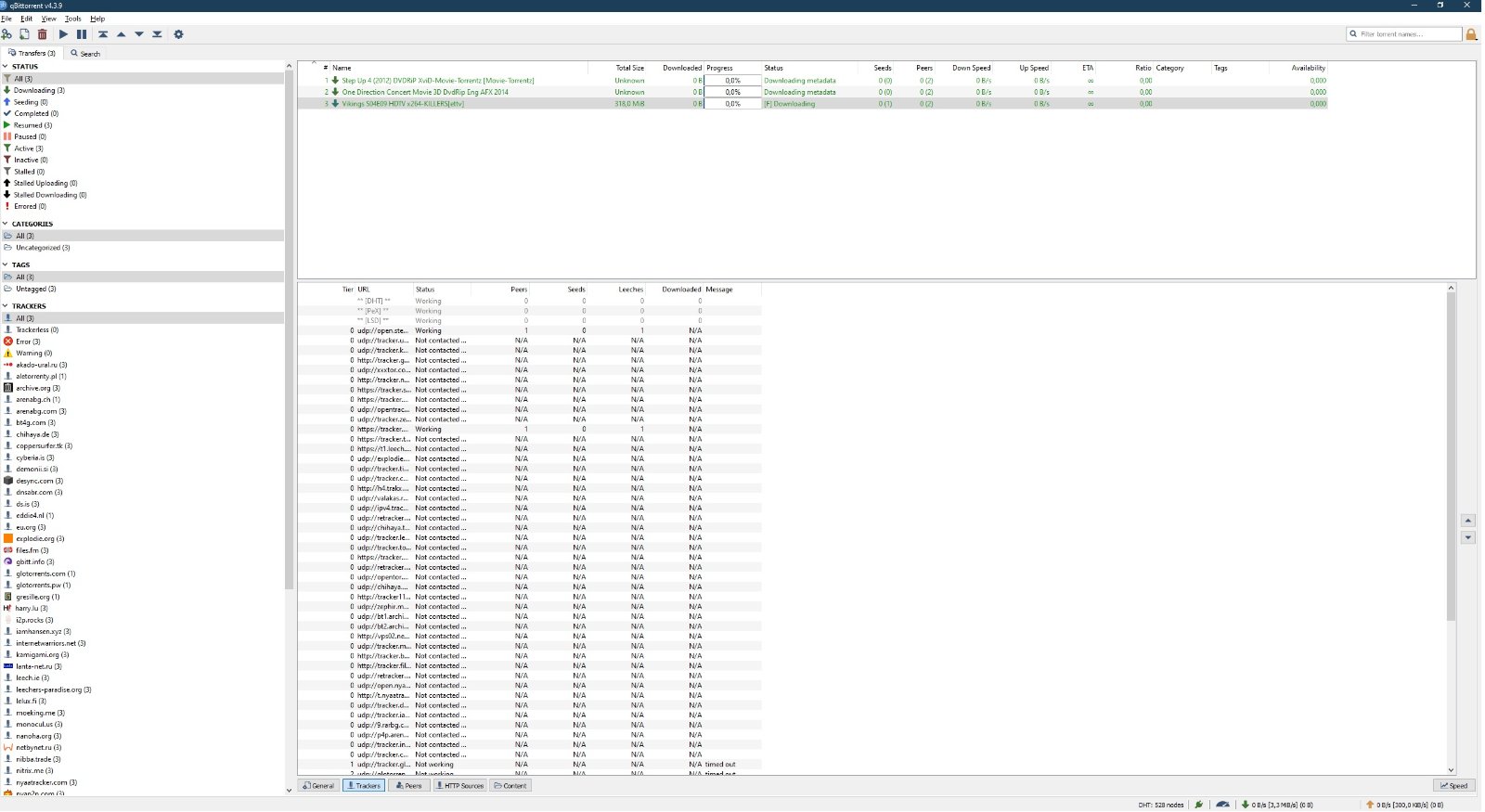Open the Tools menu

pos(72,19)
